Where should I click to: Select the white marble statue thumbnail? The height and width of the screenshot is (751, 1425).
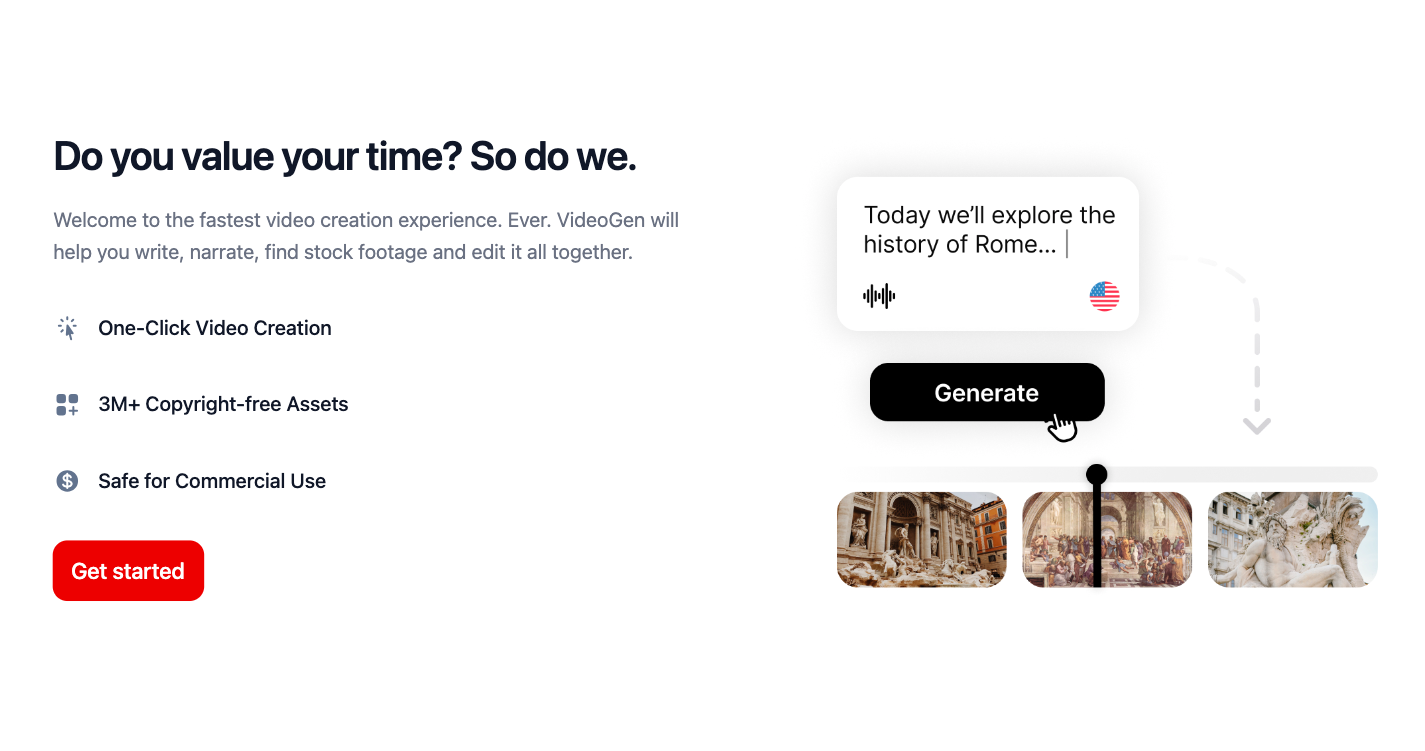(1292, 539)
